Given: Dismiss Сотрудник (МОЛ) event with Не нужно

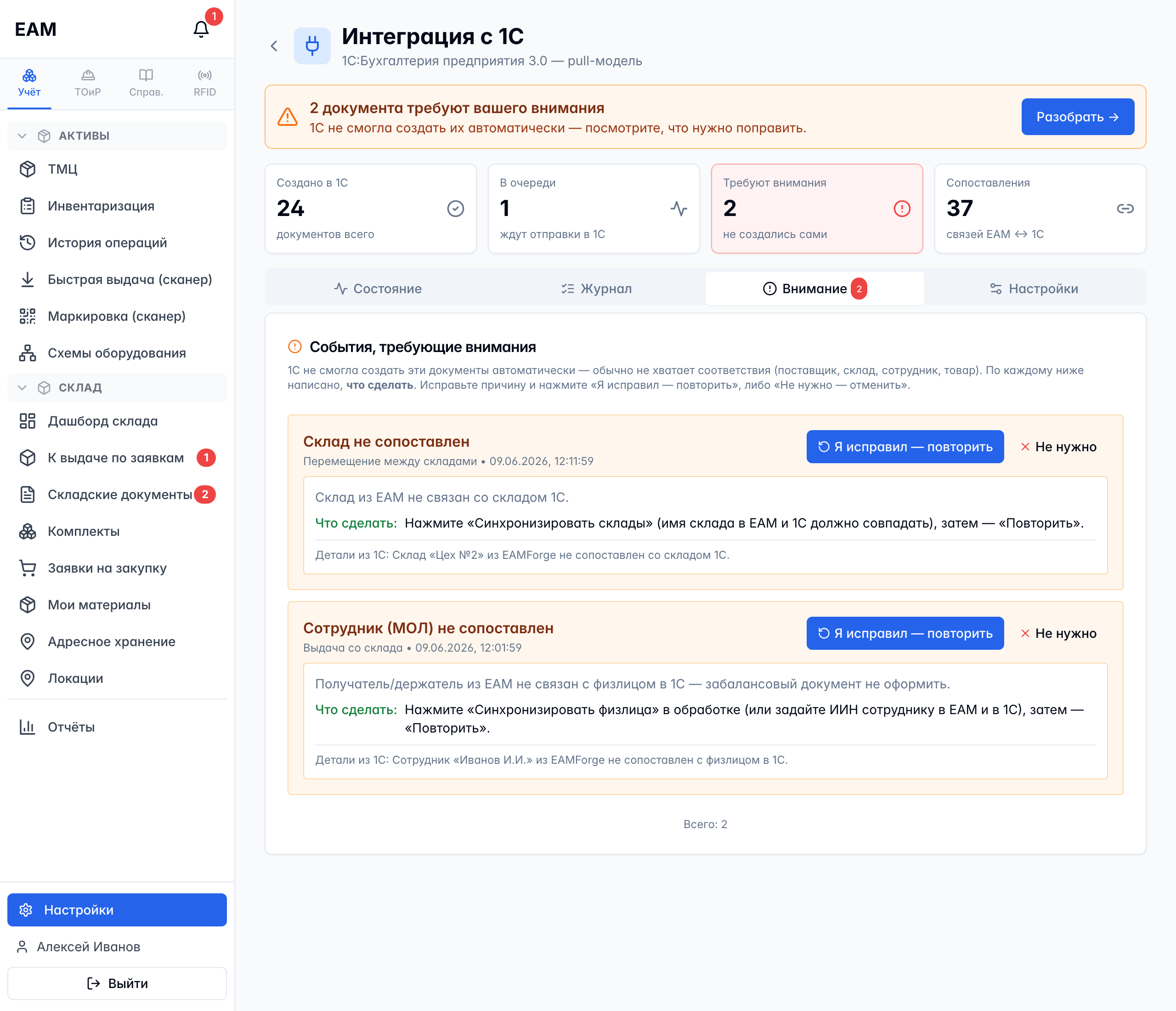Looking at the screenshot, I should point(1058,634).
